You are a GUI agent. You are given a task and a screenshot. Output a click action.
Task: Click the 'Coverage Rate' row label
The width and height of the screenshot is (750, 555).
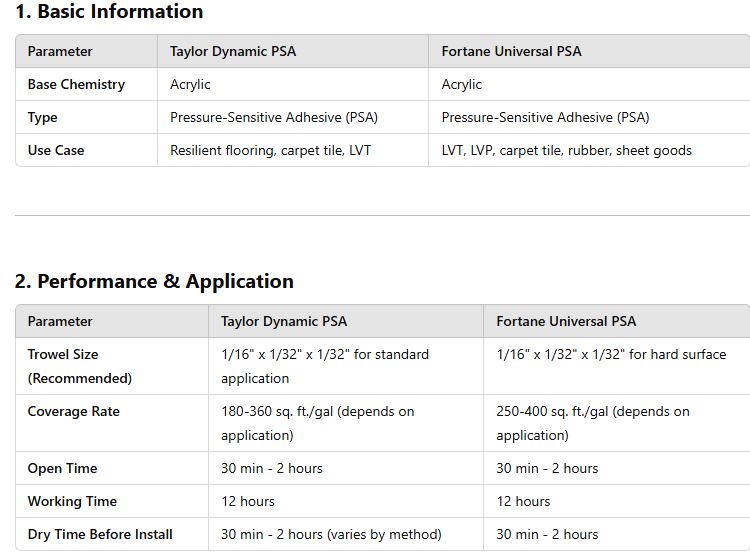[x=74, y=411]
